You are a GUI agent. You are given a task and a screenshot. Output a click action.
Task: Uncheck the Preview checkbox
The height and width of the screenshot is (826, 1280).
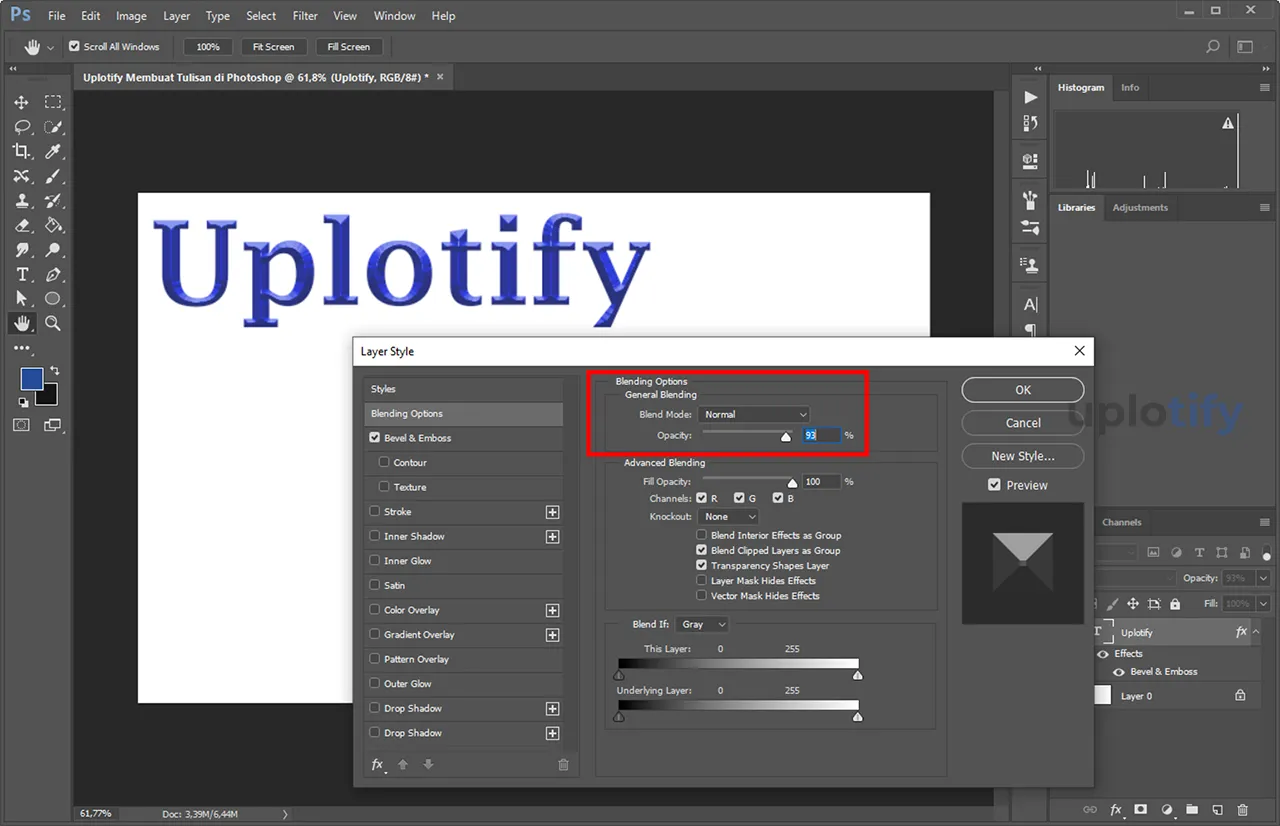click(x=994, y=485)
